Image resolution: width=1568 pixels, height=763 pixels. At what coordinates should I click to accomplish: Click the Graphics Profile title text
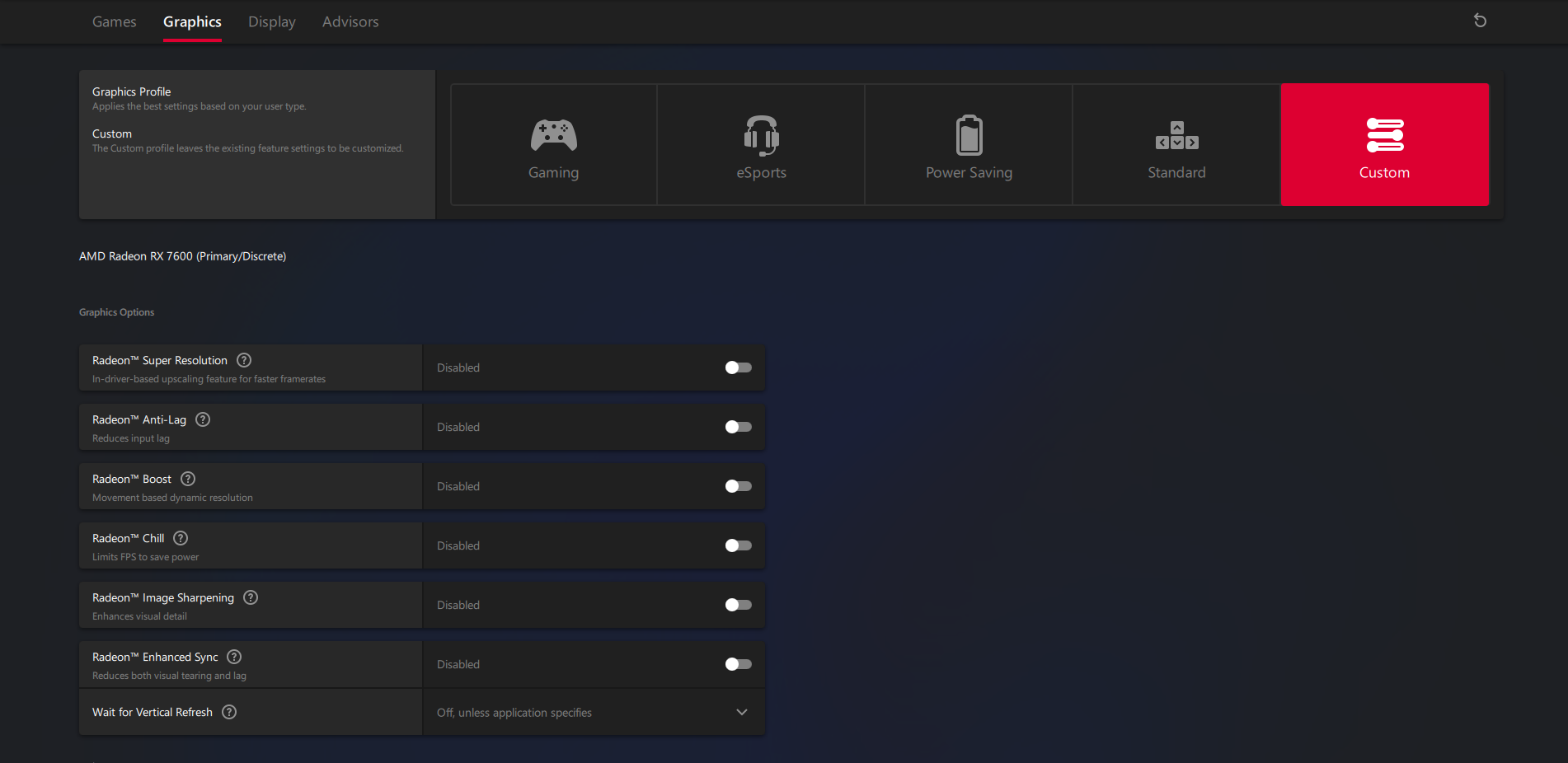(132, 91)
